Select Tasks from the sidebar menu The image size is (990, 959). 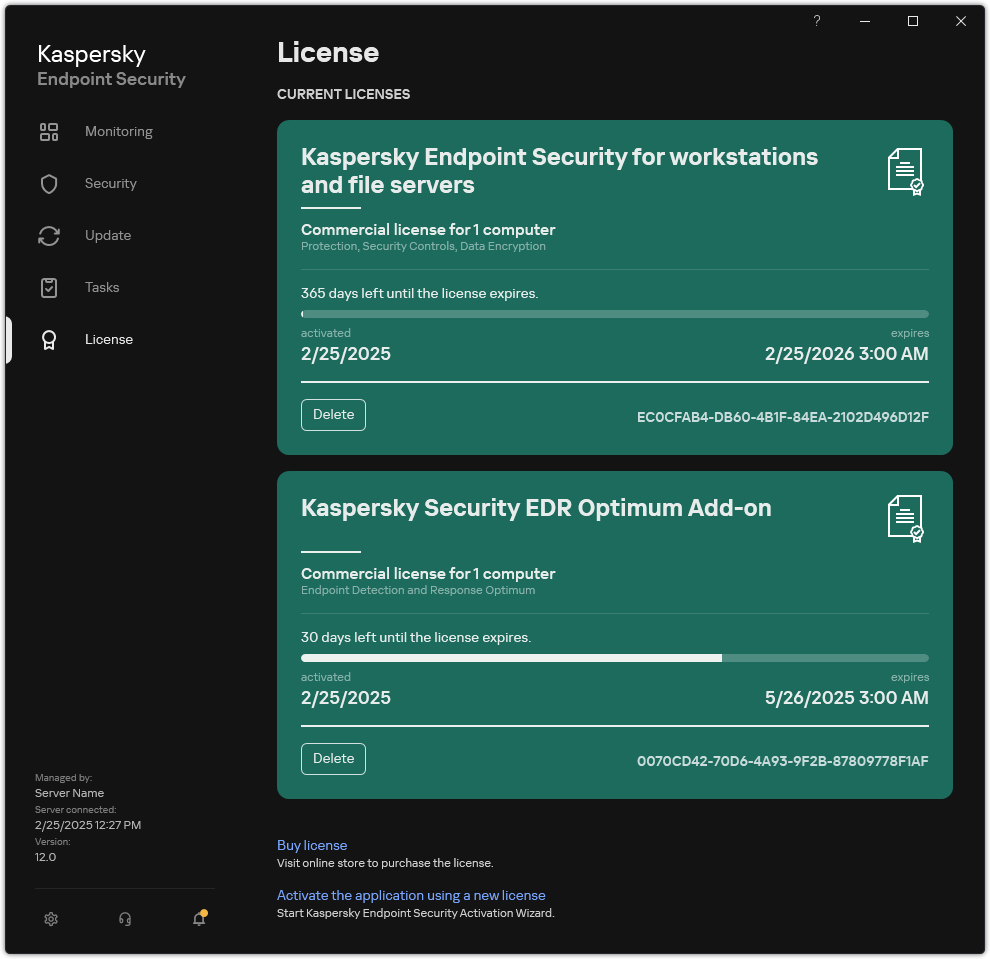pos(101,287)
